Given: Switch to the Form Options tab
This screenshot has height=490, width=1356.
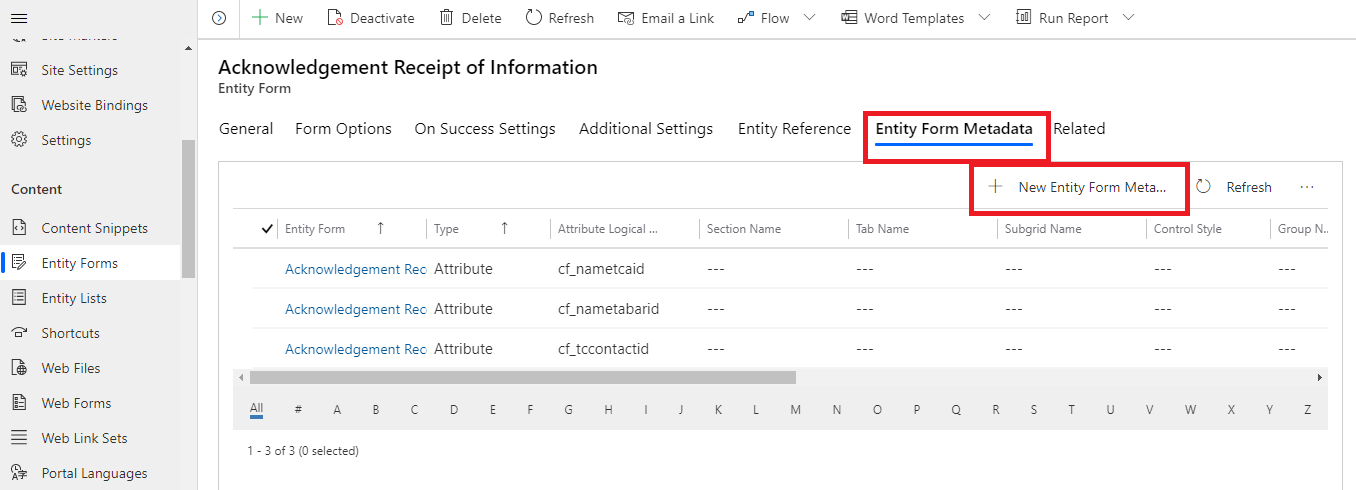Looking at the screenshot, I should pyautogui.click(x=343, y=128).
